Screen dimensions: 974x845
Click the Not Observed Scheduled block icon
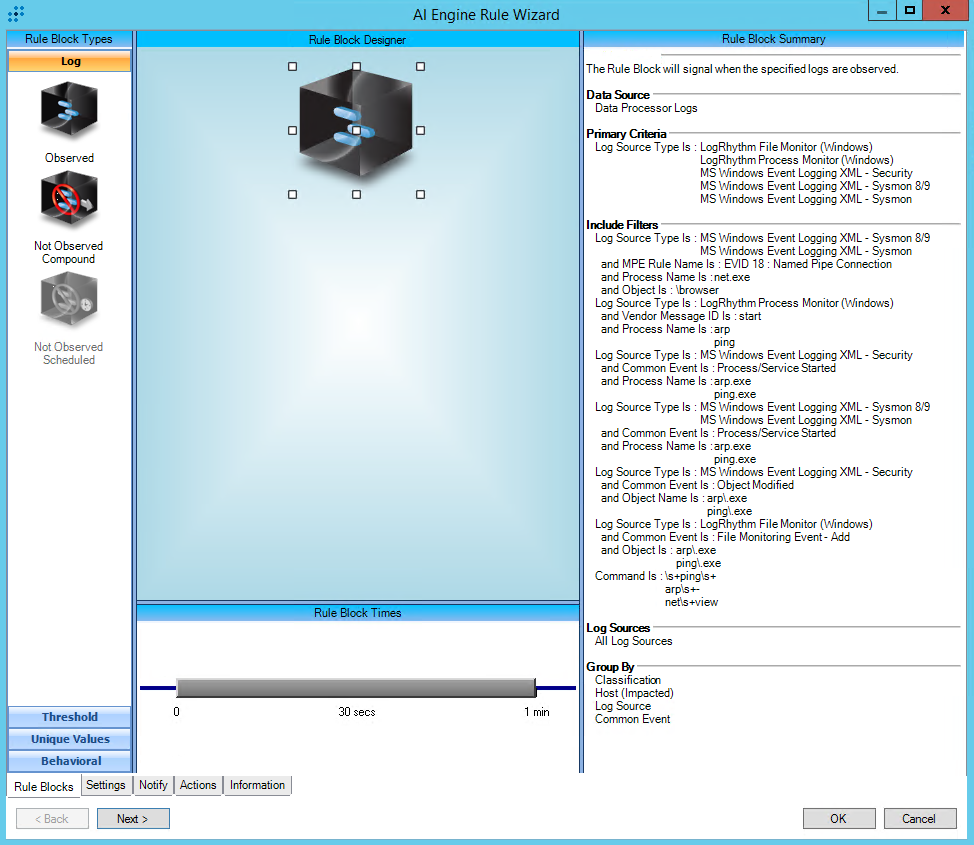(69, 301)
